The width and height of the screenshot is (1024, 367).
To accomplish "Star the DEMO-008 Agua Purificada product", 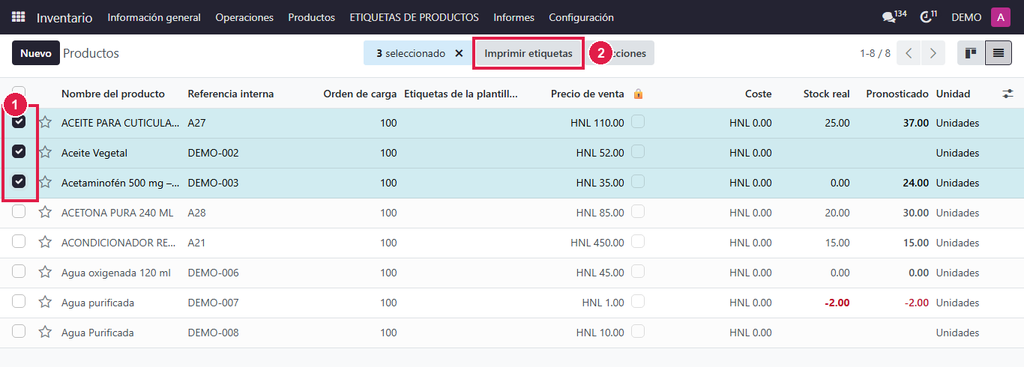I will point(45,333).
